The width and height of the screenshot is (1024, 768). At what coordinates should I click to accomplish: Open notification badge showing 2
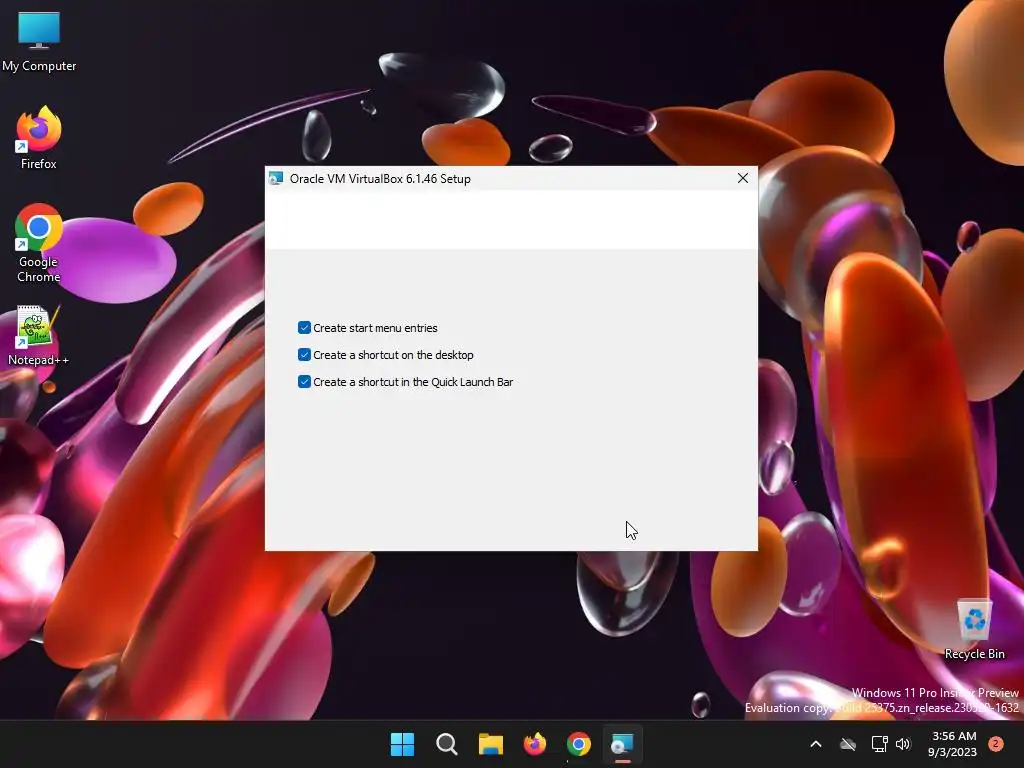(996, 744)
